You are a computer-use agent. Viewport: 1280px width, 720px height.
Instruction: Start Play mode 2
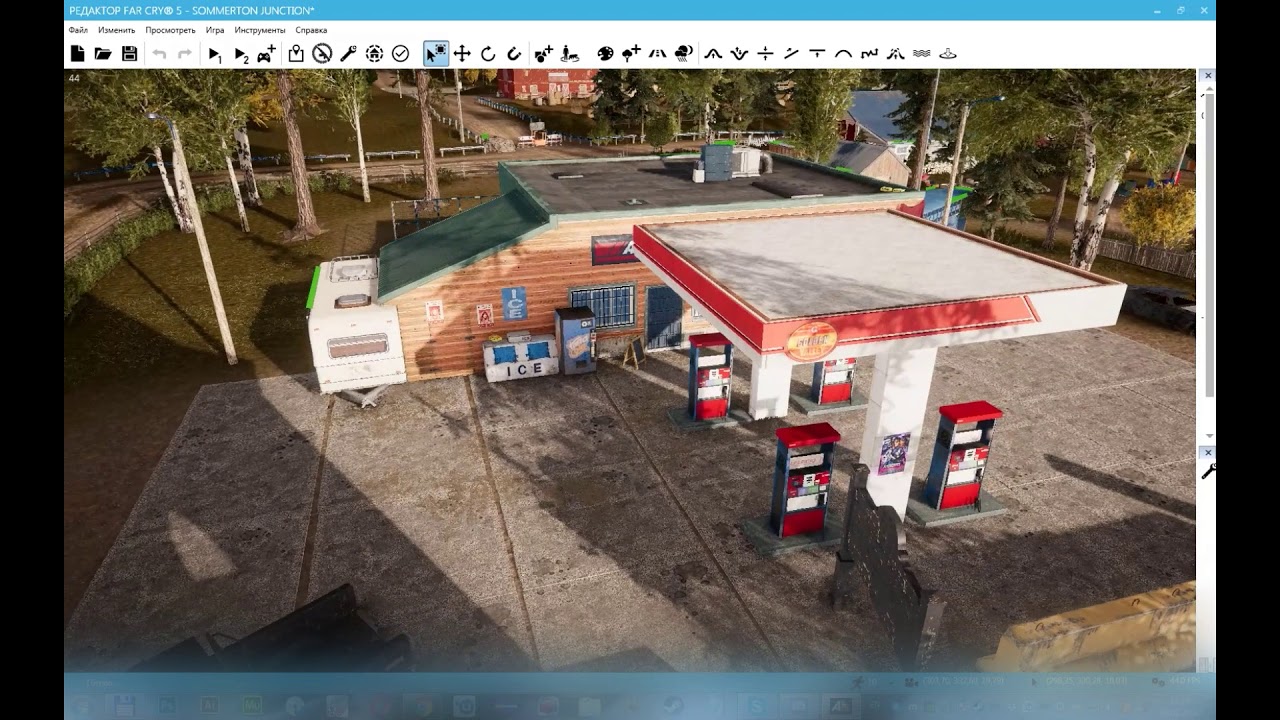241,54
